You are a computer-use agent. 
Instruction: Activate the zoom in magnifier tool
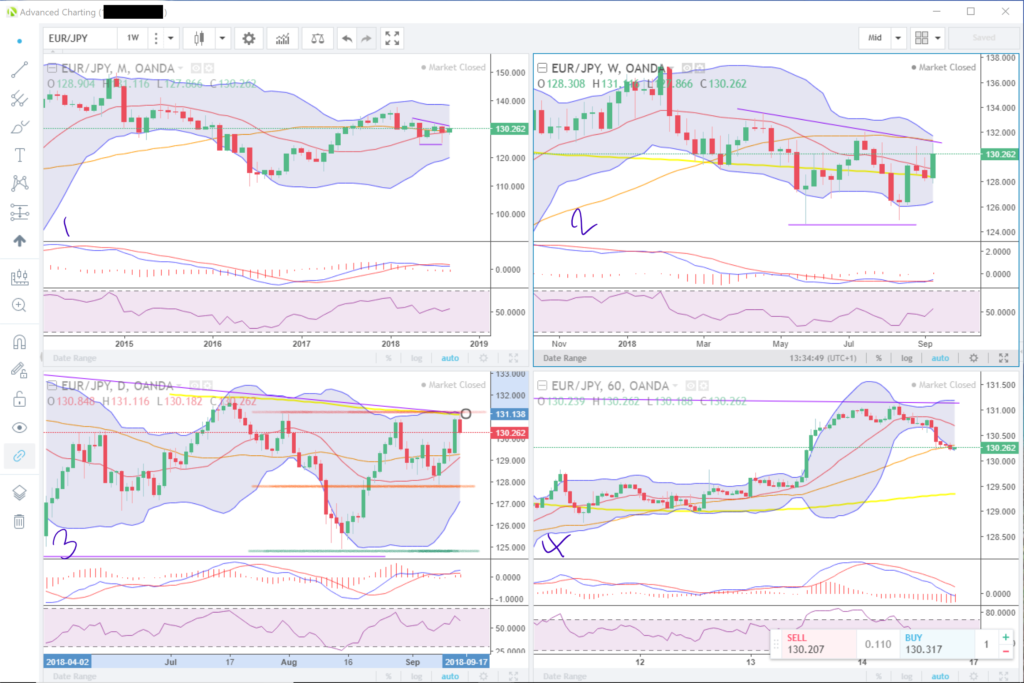[19, 305]
